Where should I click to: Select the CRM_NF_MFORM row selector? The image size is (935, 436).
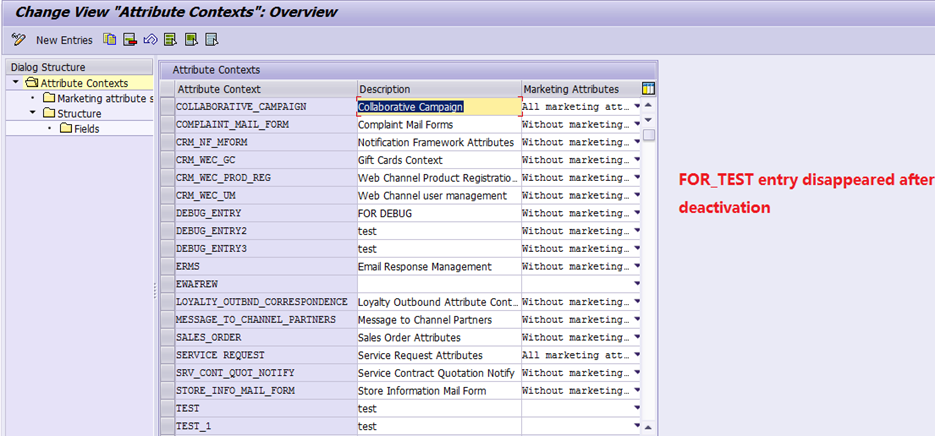168,143
